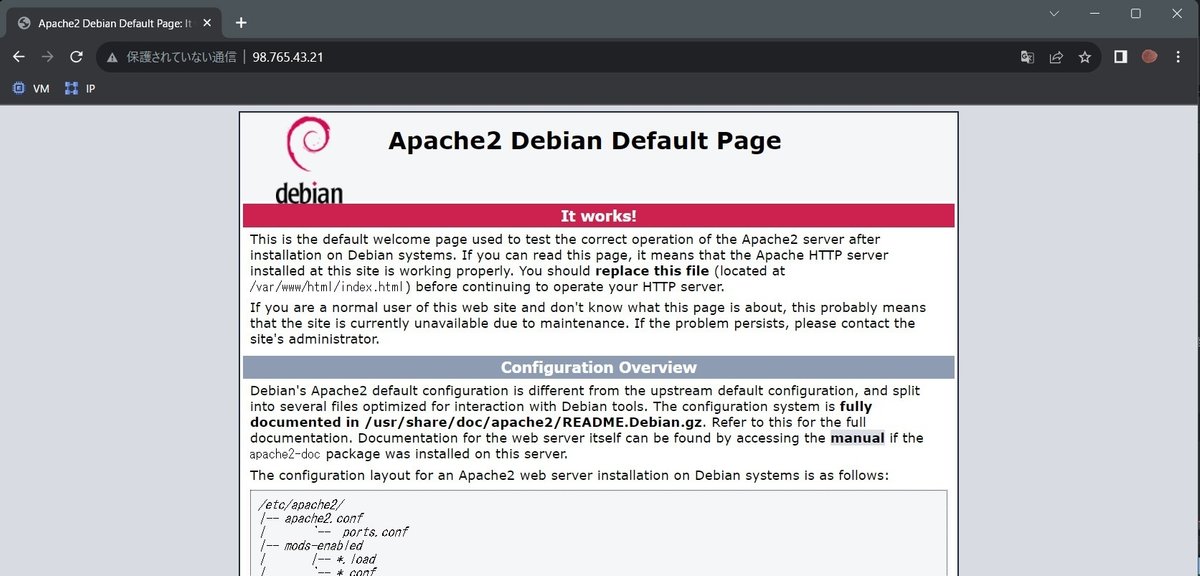Viewport: 1200px width, 576px height.
Task: Click the 'apache2.conf' line in config tree
Action: (x=323, y=520)
